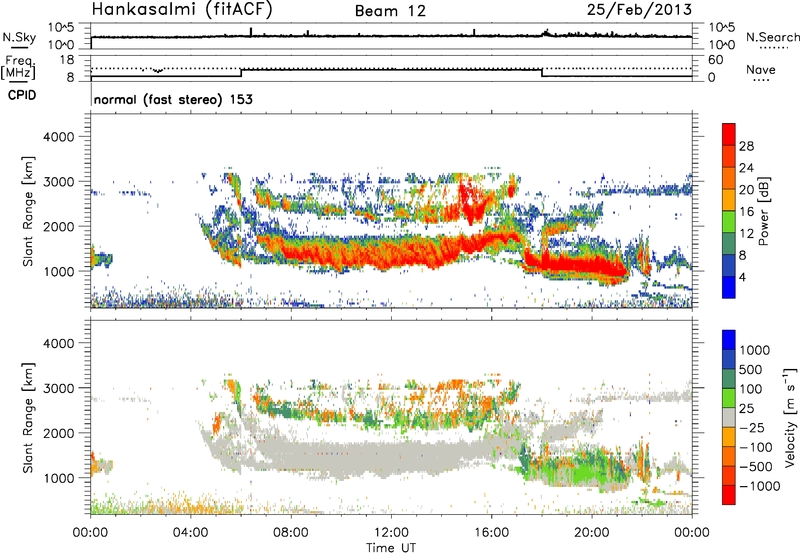Click the 08:00 time tick label
This screenshot has width=800, height=554.
[291, 533]
